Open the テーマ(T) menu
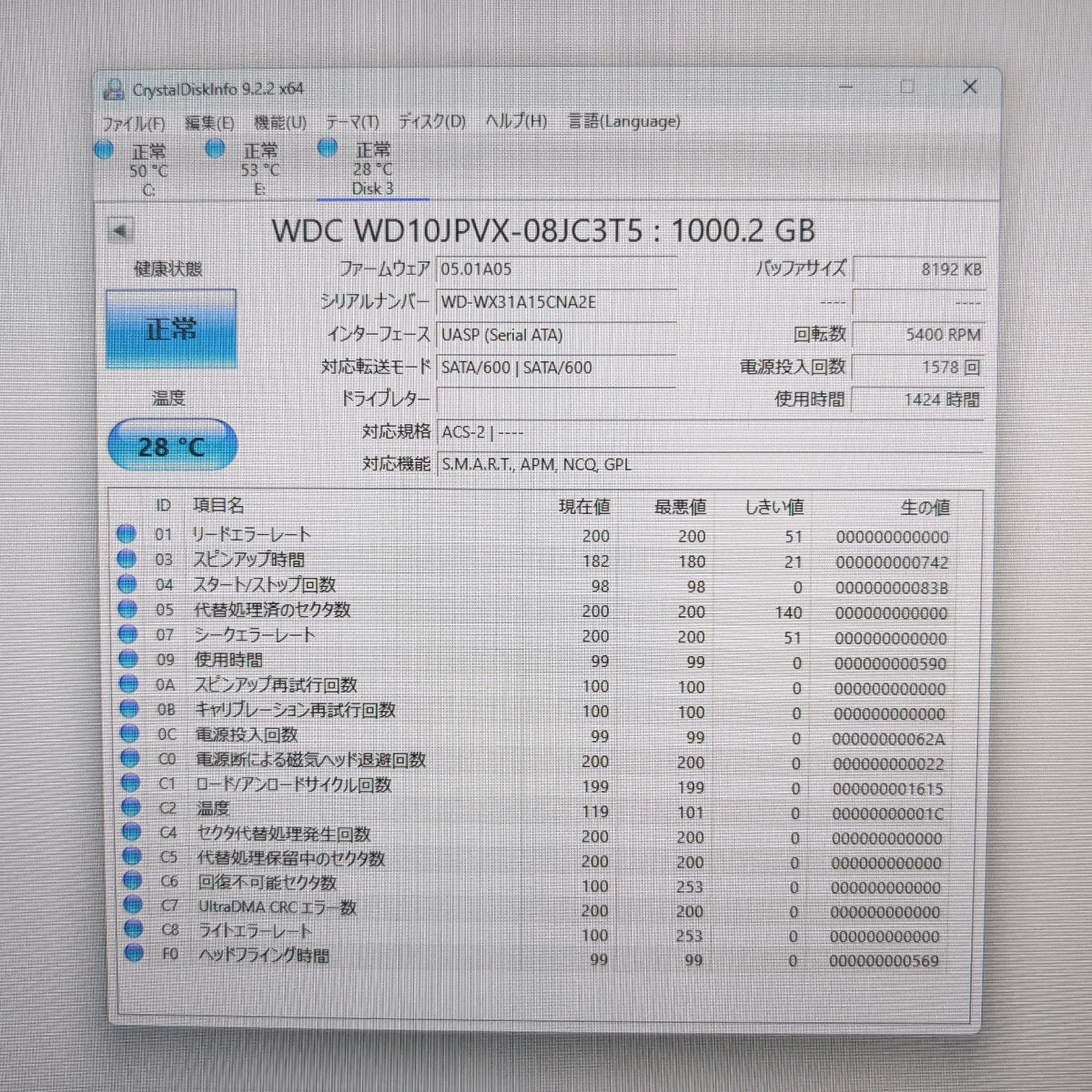This screenshot has height=1092, width=1092. tap(352, 122)
